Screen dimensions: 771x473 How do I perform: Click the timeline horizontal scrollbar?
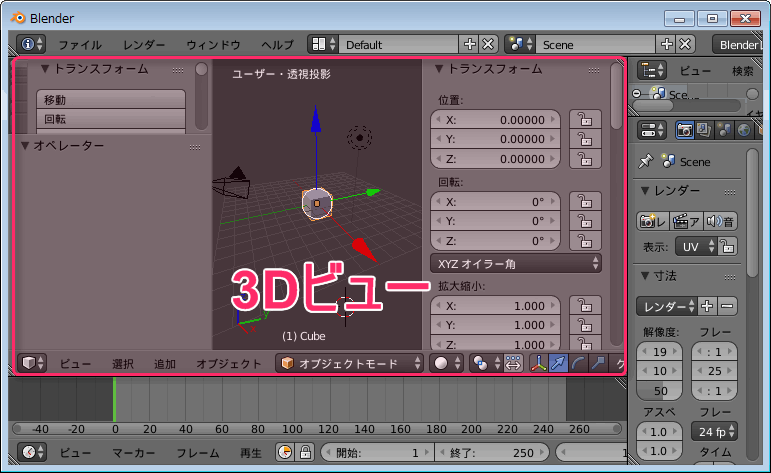[317, 429]
